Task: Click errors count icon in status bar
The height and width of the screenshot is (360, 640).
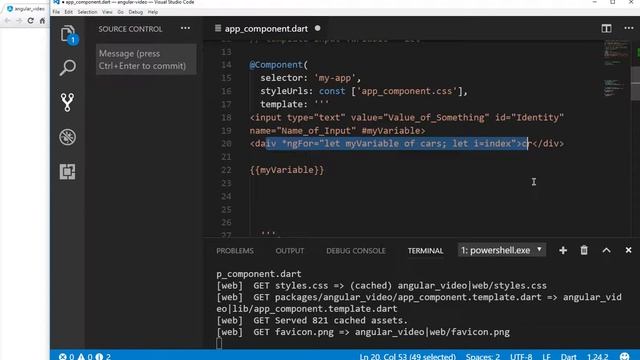Action: (62, 356)
